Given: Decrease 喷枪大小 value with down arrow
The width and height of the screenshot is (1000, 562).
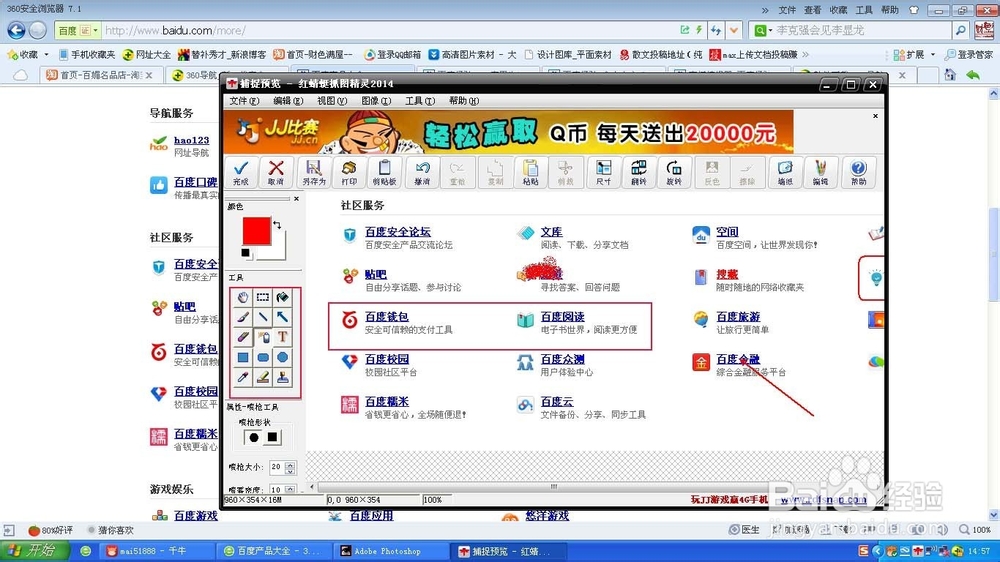Looking at the screenshot, I should tap(290, 471).
